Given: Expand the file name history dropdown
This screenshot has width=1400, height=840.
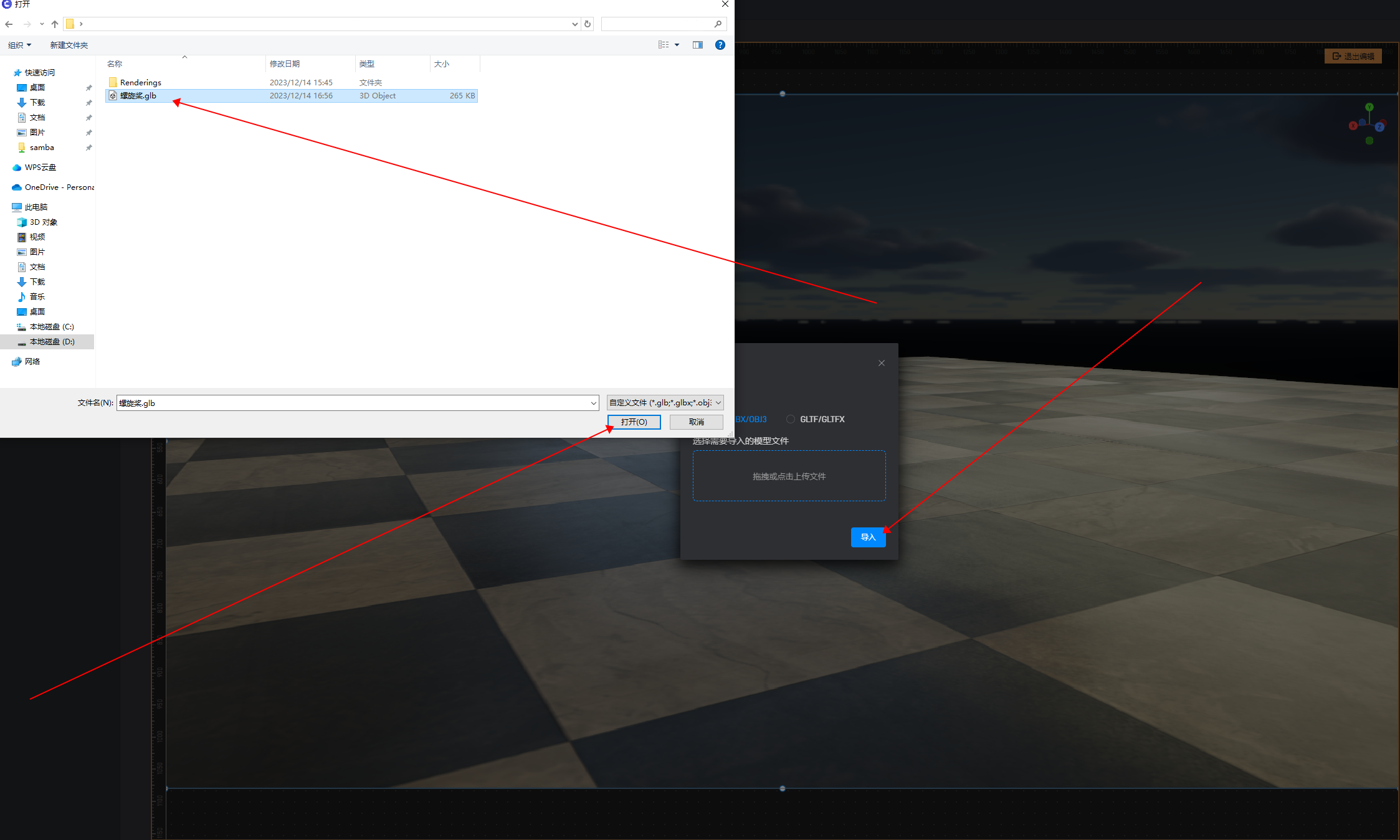Looking at the screenshot, I should click(593, 403).
